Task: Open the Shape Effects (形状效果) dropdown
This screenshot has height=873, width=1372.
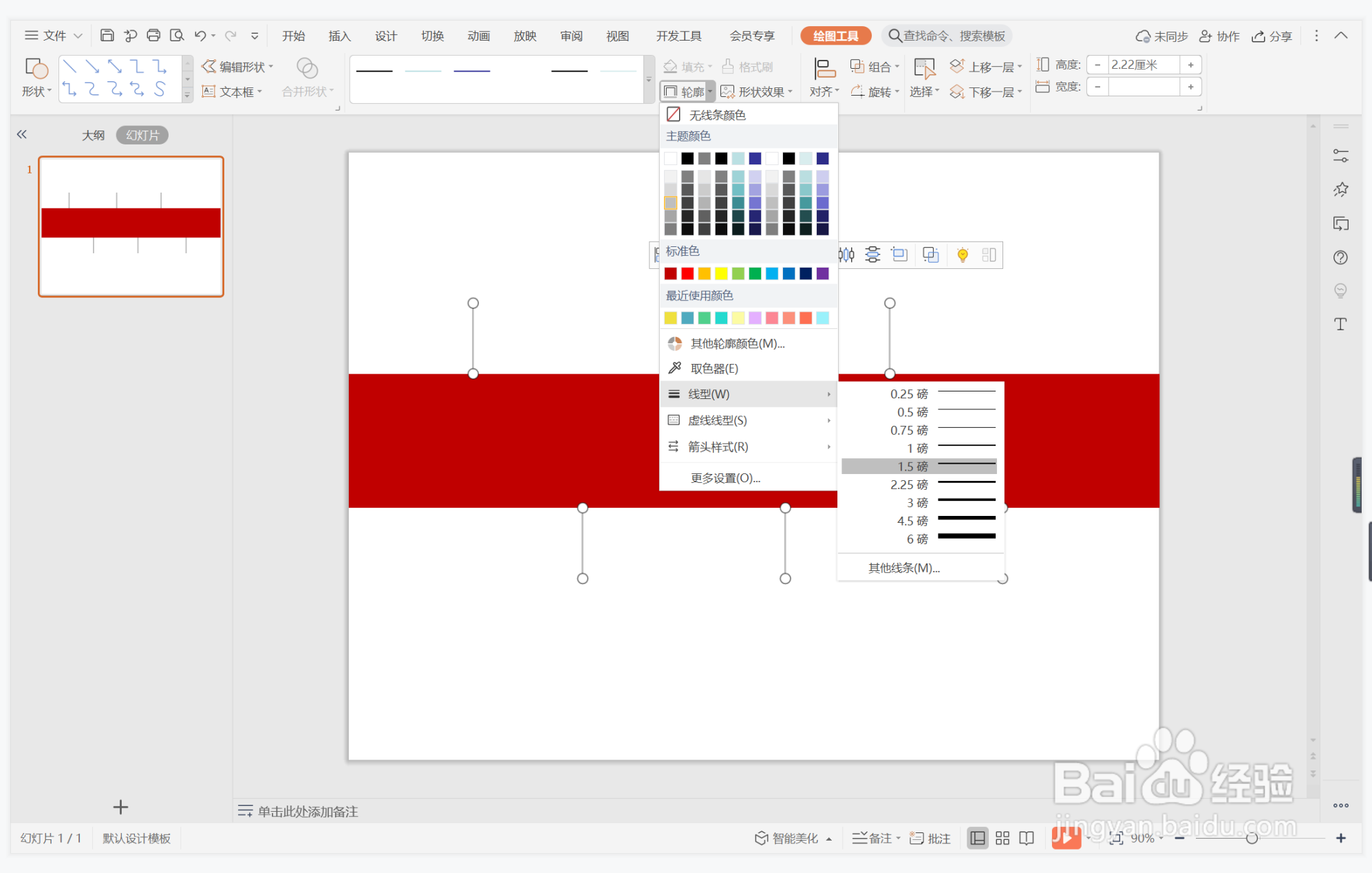Action: 757,91
